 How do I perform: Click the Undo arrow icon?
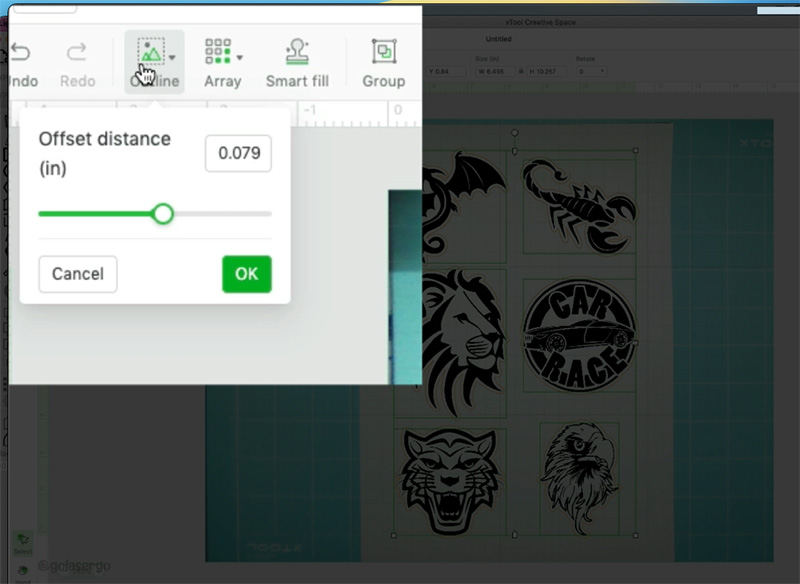tap(20, 52)
